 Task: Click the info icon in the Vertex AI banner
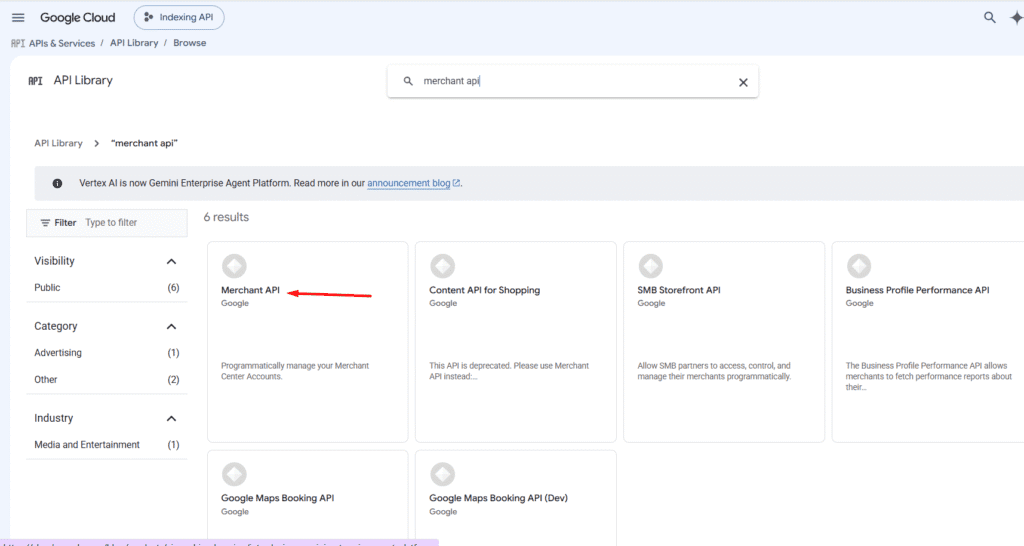tap(57, 184)
